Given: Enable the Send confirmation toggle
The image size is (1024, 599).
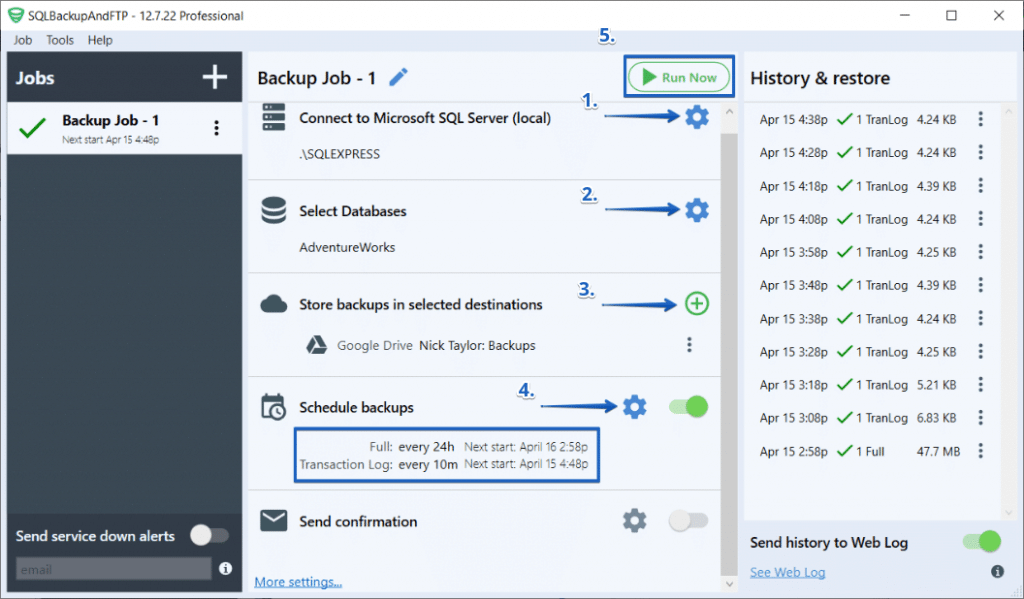Looking at the screenshot, I should pyautogui.click(x=688, y=521).
